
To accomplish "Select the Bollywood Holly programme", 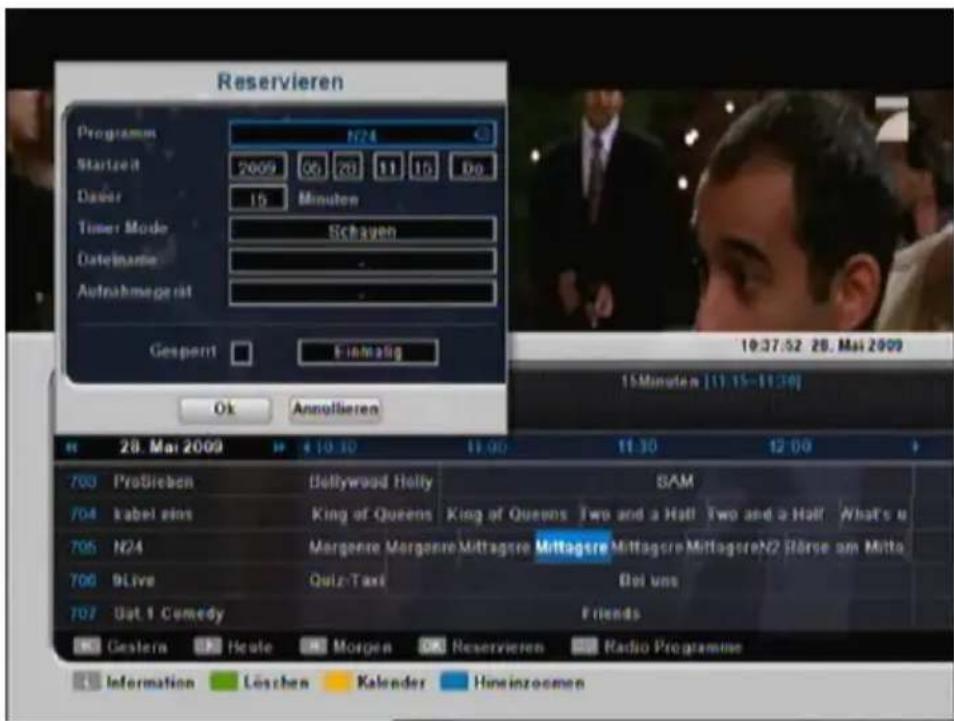I will coord(371,482).
